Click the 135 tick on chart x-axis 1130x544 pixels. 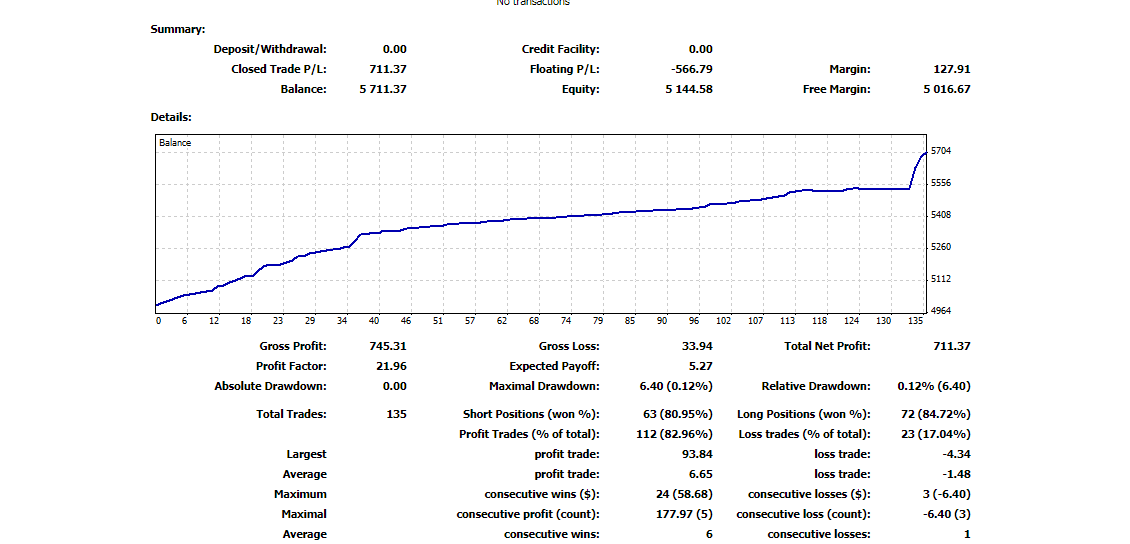click(917, 321)
